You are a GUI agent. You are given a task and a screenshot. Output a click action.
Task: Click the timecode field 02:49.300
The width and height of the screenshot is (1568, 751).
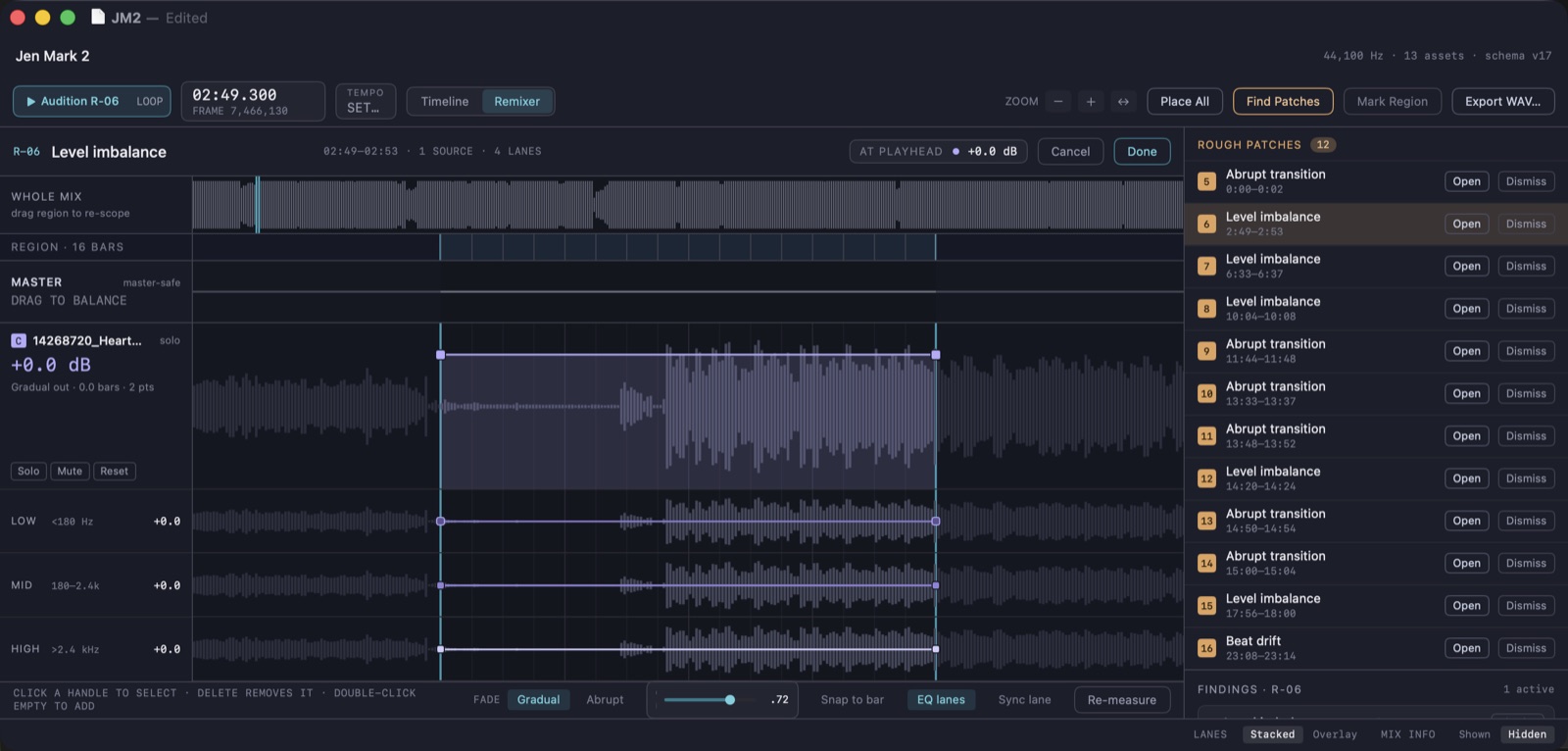pyautogui.click(x=253, y=101)
